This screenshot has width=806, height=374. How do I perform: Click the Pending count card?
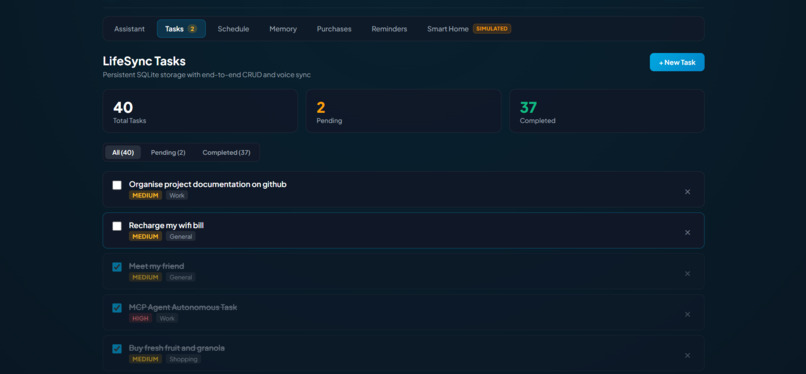[404, 111]
